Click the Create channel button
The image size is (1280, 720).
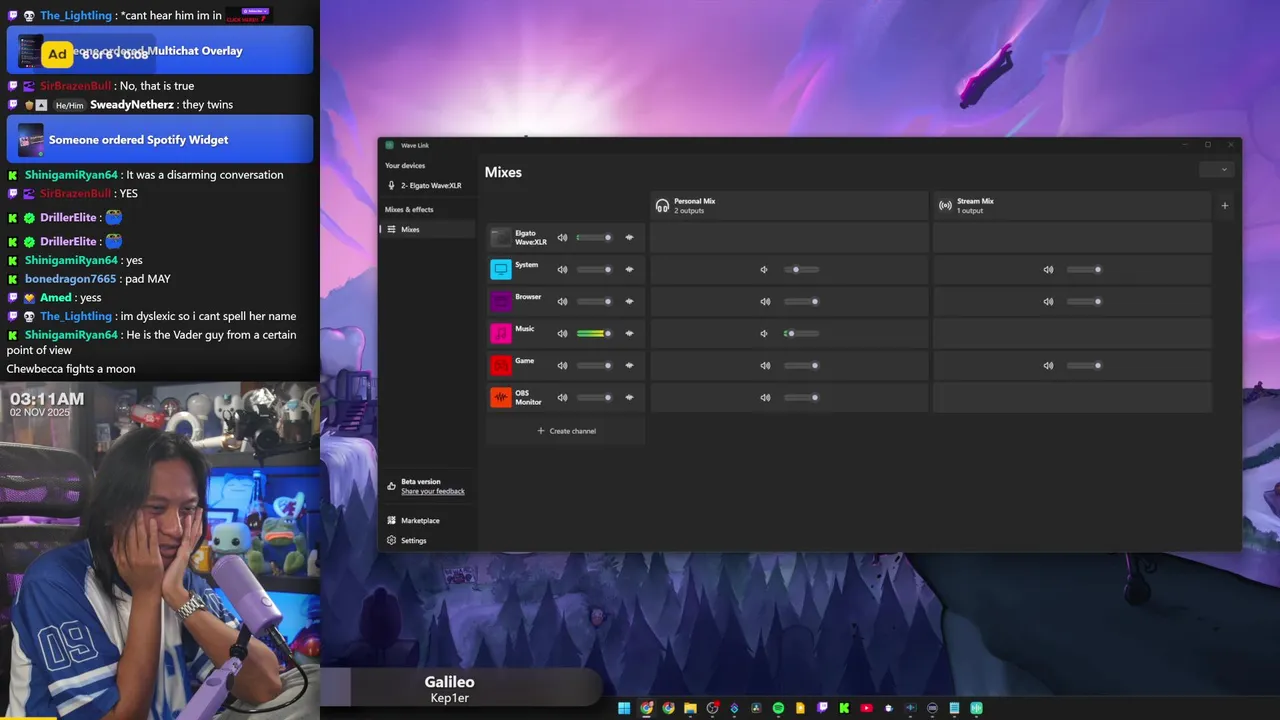tap(566, 431)
